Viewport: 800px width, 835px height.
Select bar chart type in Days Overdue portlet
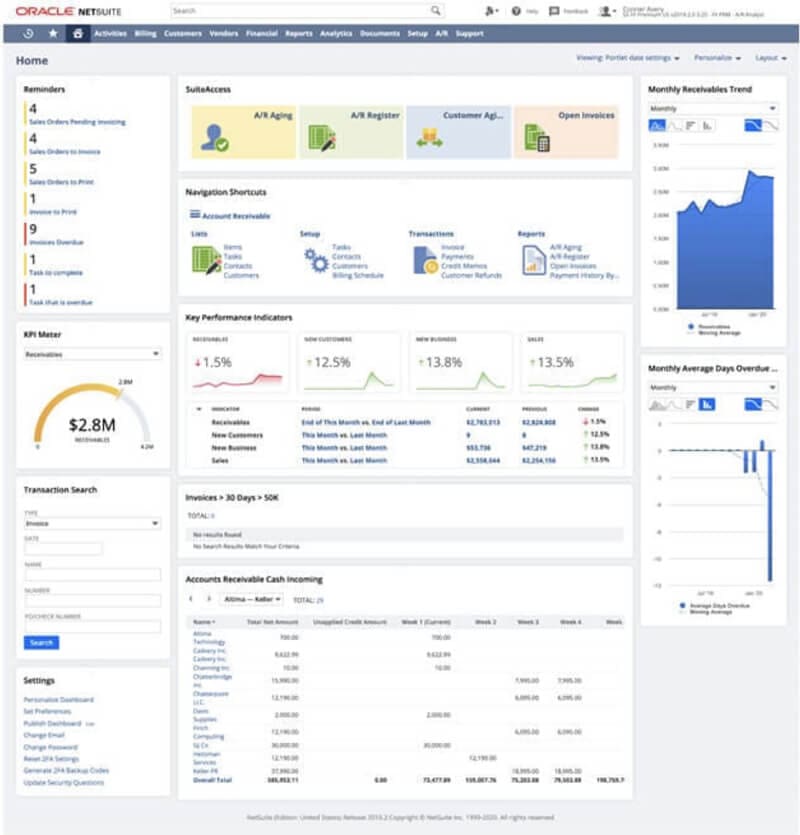(x=690, y=405)
